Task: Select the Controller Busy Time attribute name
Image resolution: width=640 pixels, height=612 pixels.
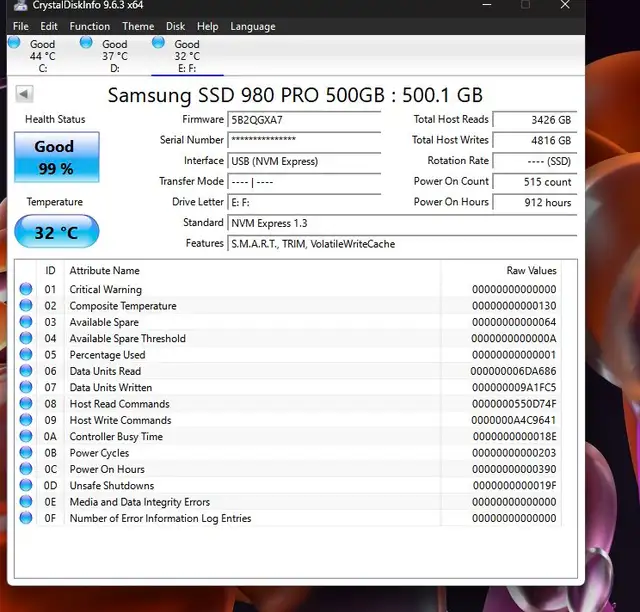Action: 116,436
